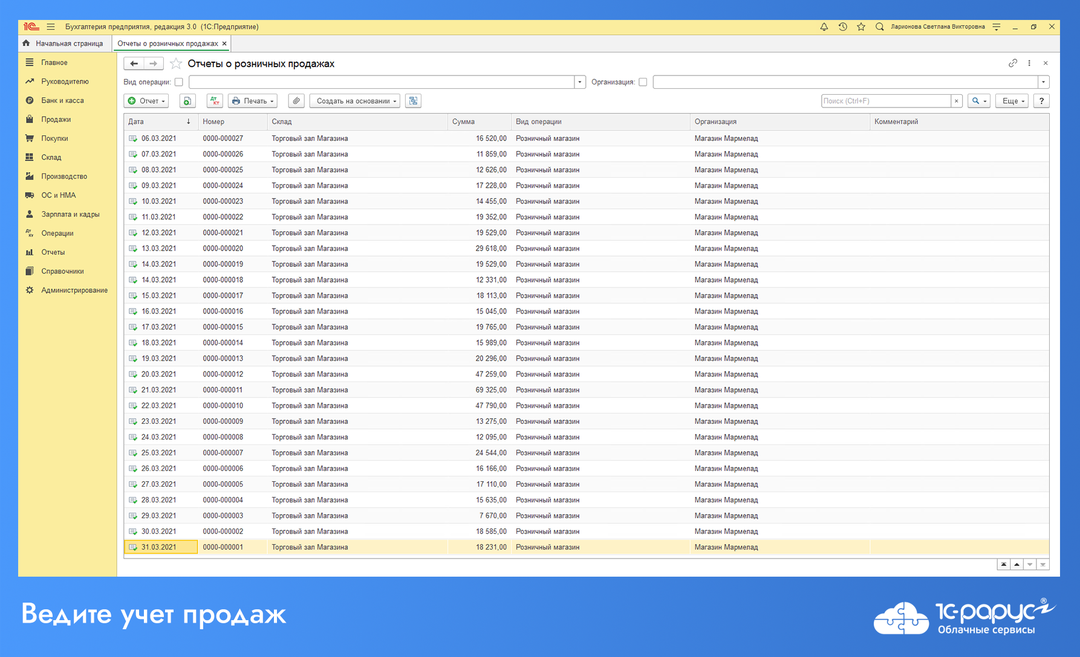The image size is (1080, 657).
Task: Open the Отчеты section in sidebar
Action: pos(53,252)
